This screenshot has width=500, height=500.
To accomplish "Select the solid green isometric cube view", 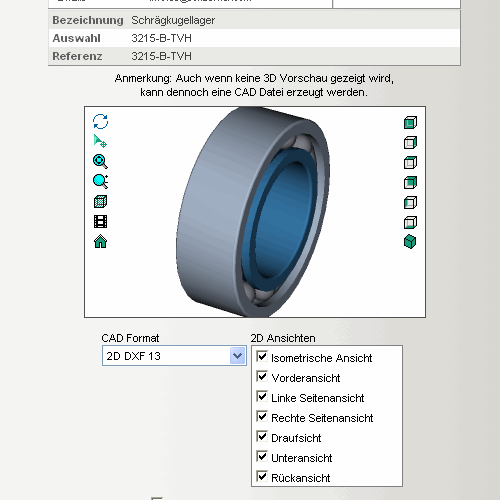I will tap(410, 242).
